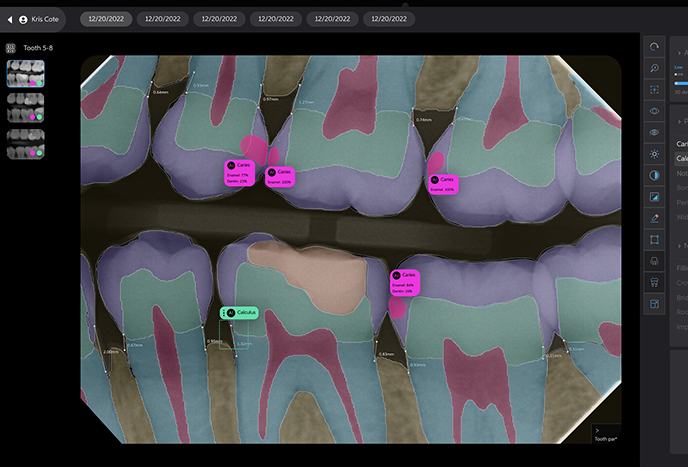
Task: Open the second 12/20/2022 date tab
Action: tap(163, 19)
